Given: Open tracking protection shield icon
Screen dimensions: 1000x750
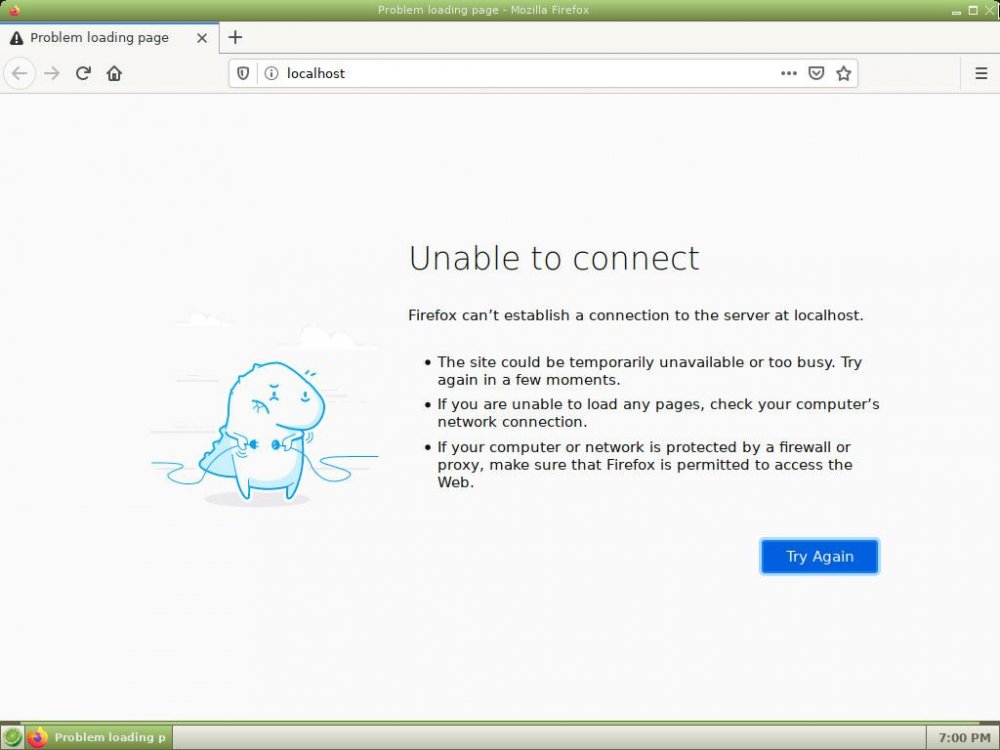Looking at the screenshot, I should pyautogui.click(x=243, y=73).
